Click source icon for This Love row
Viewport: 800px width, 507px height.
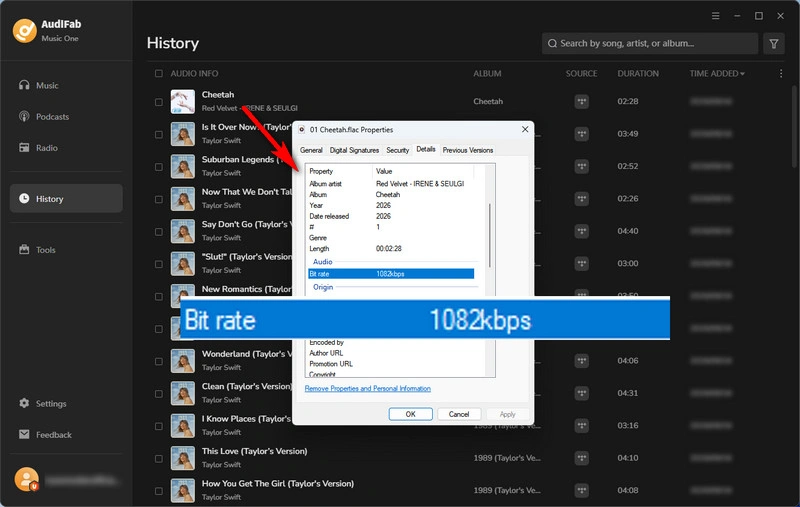[581, 458]
